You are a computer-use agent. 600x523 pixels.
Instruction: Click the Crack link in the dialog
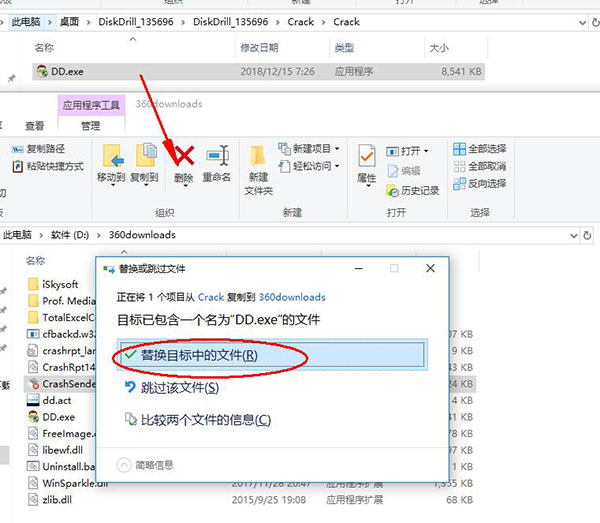coord(210,297)
